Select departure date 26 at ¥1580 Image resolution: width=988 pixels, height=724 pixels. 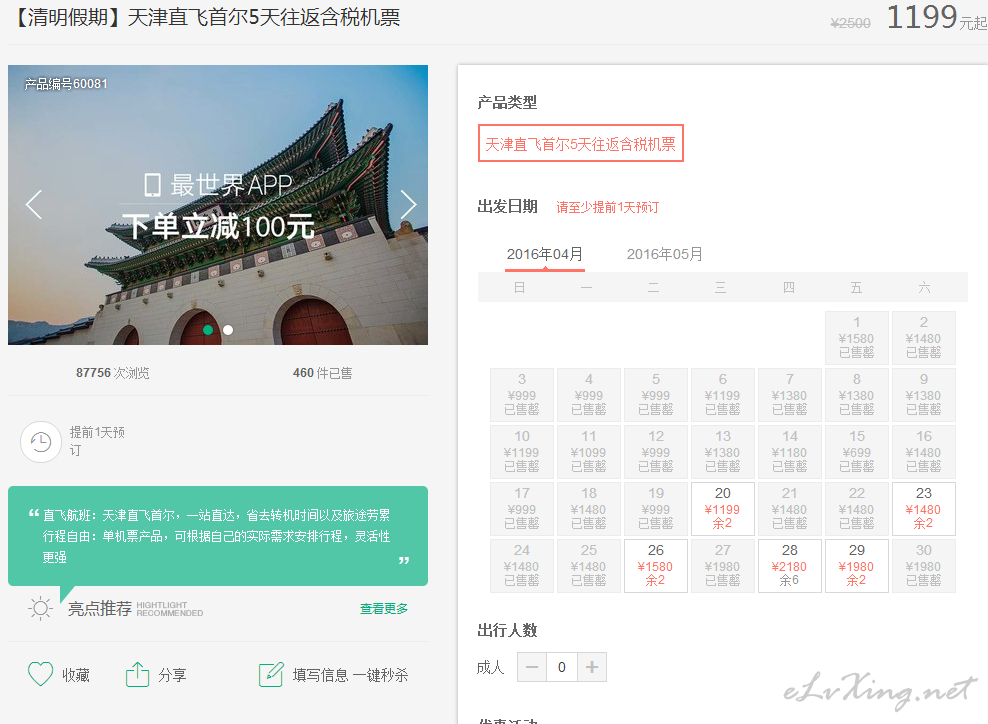[655, 565]
